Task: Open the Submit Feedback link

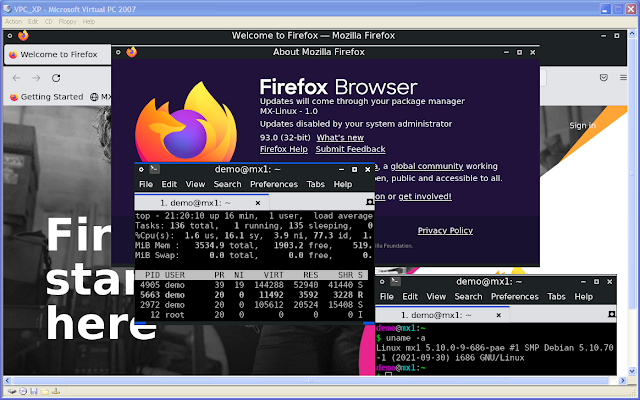Action: pos(350,149)
